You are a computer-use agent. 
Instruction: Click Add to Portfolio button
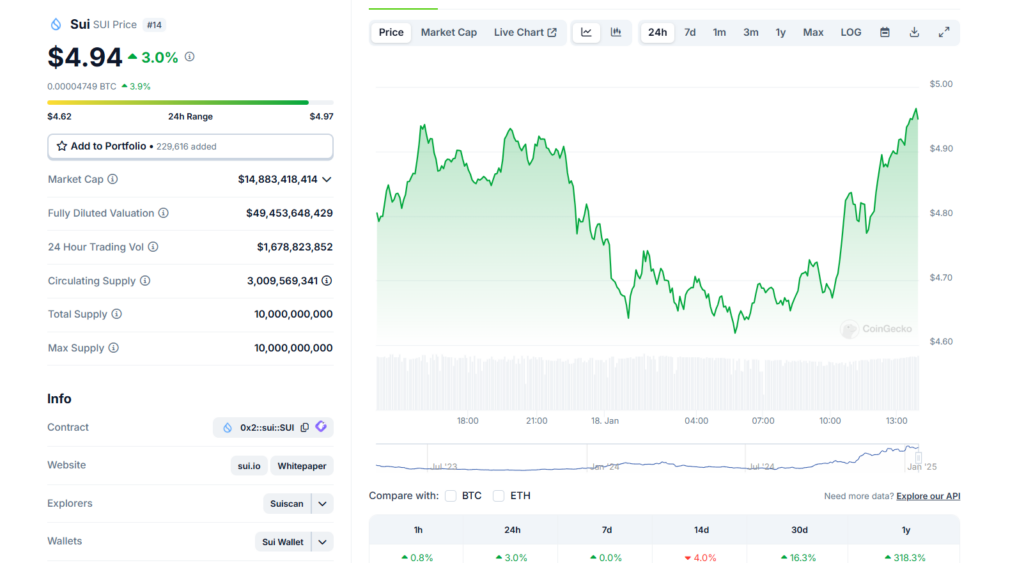pyautogui.click(x=190, y=147)
